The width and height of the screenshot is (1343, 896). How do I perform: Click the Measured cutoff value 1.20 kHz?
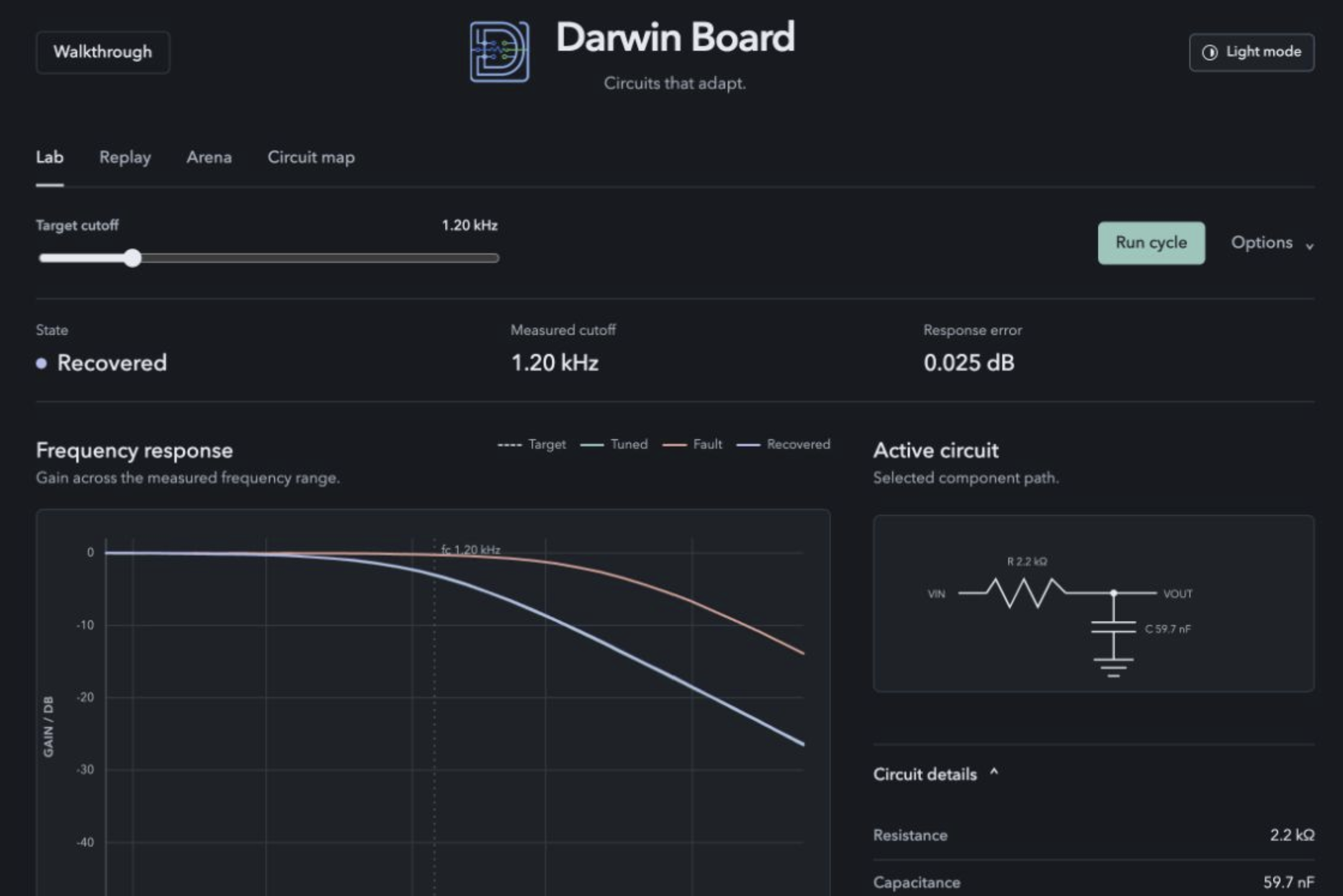point(555,363)
